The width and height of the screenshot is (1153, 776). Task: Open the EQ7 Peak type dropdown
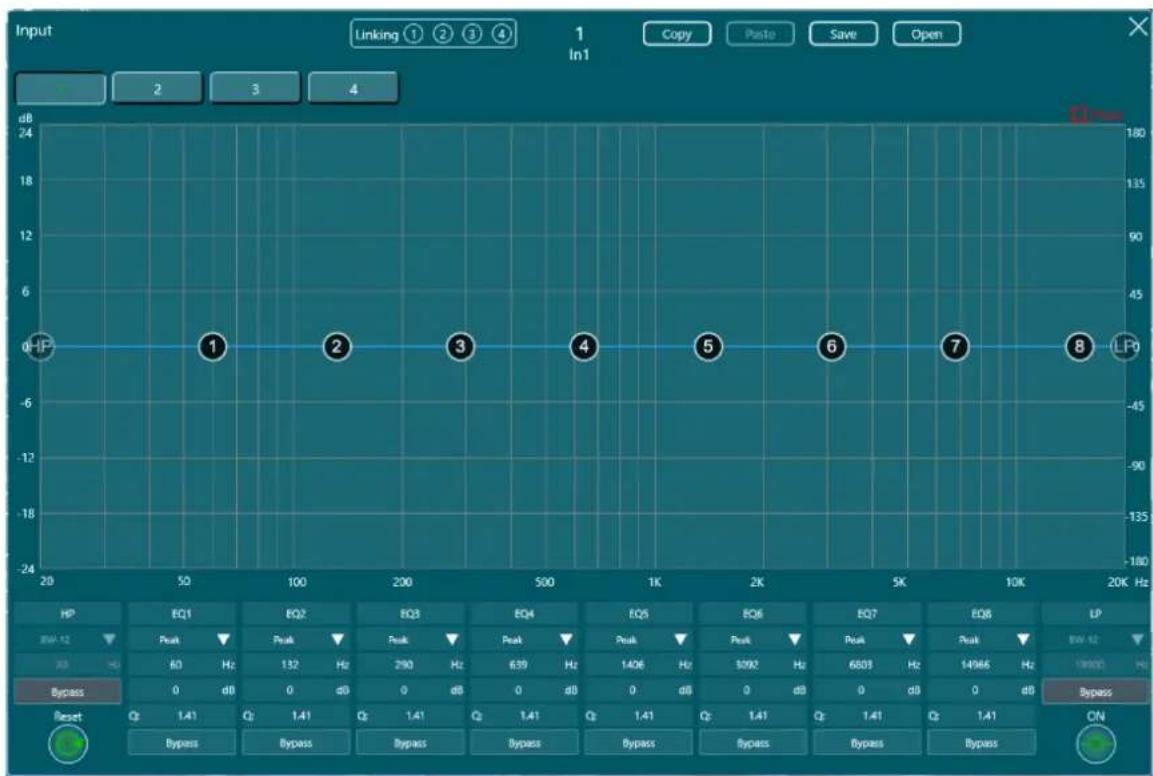click(x=867, y=640)
